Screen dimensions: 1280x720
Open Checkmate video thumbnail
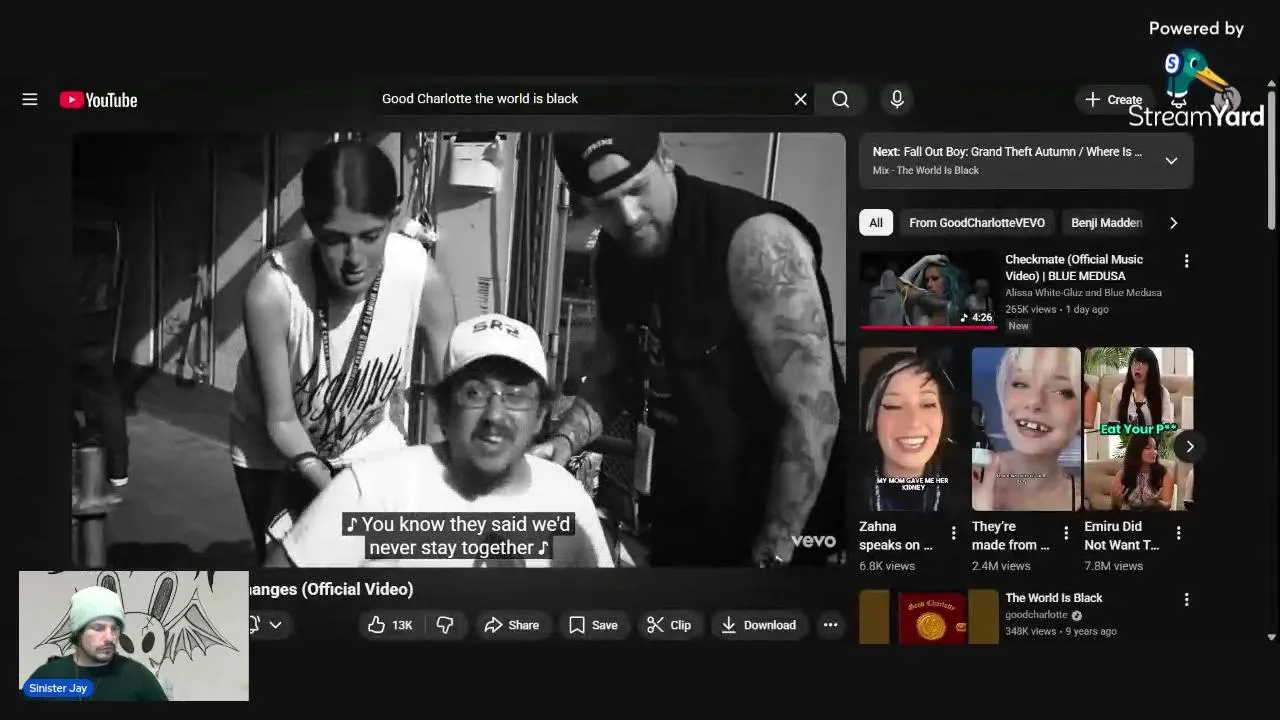pos(929,289)
